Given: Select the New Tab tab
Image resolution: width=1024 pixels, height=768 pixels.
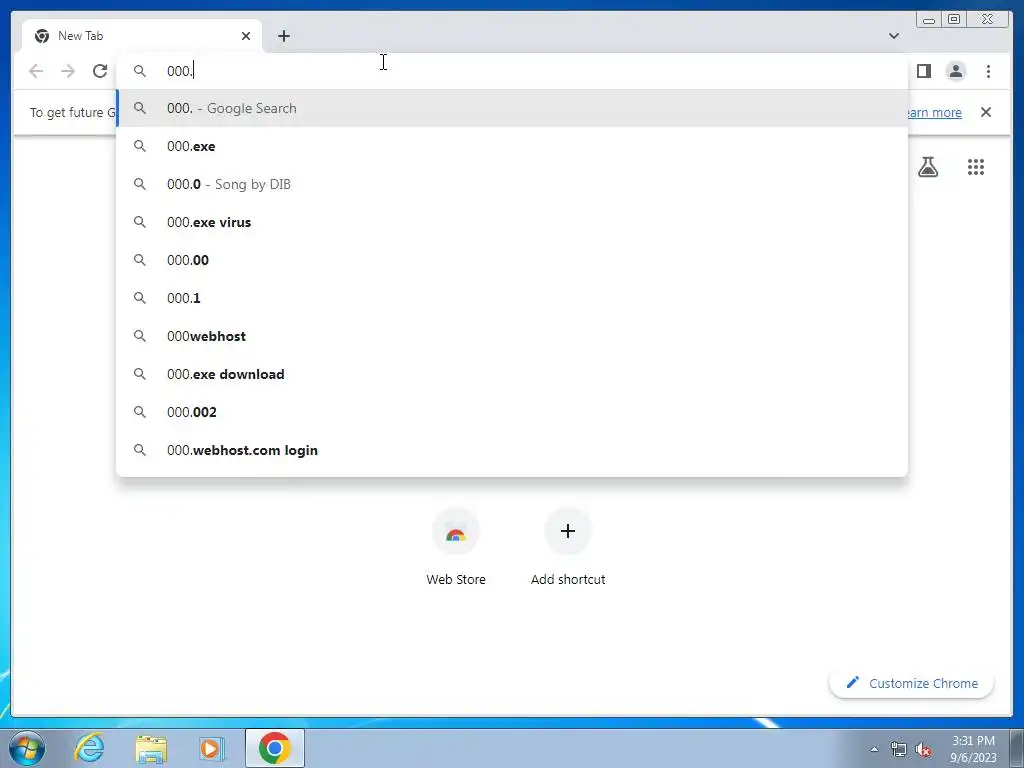Looking at the screenshot, I should [142, 36].
